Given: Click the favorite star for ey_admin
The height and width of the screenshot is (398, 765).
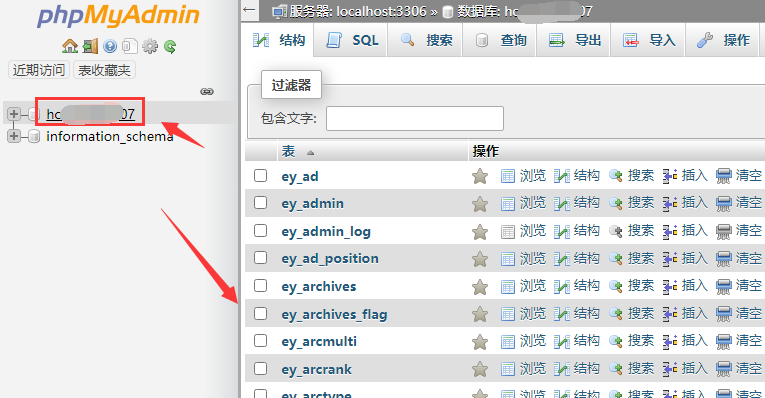Looking at the screenshot, I should point(480,204).
